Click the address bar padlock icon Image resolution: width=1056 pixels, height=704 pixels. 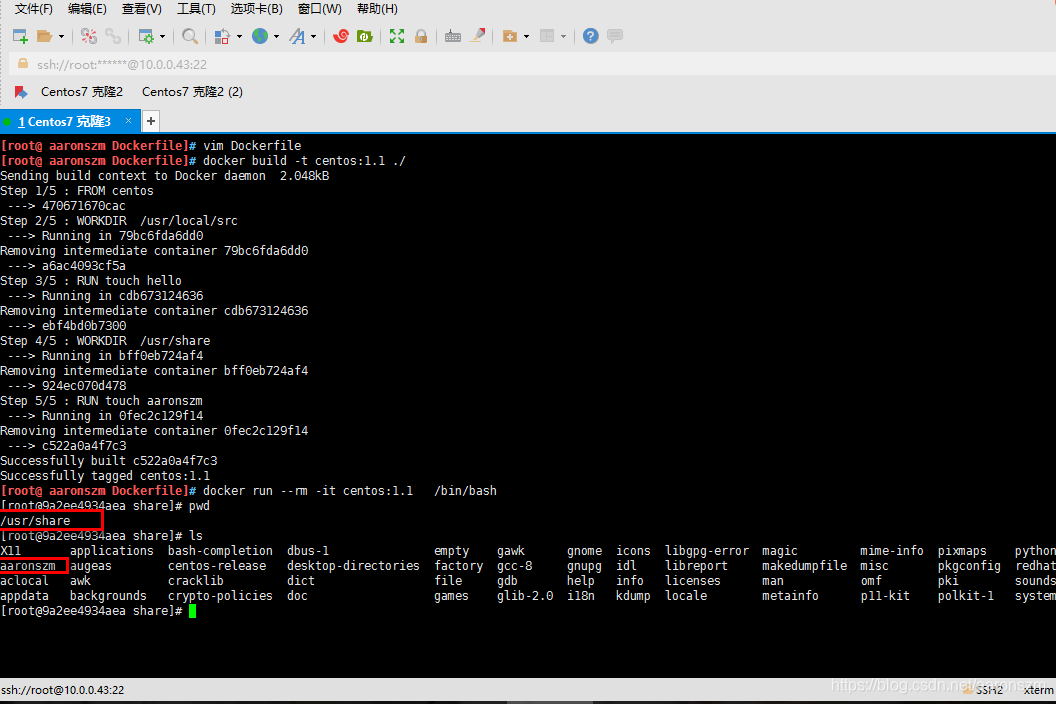(23, 64)
